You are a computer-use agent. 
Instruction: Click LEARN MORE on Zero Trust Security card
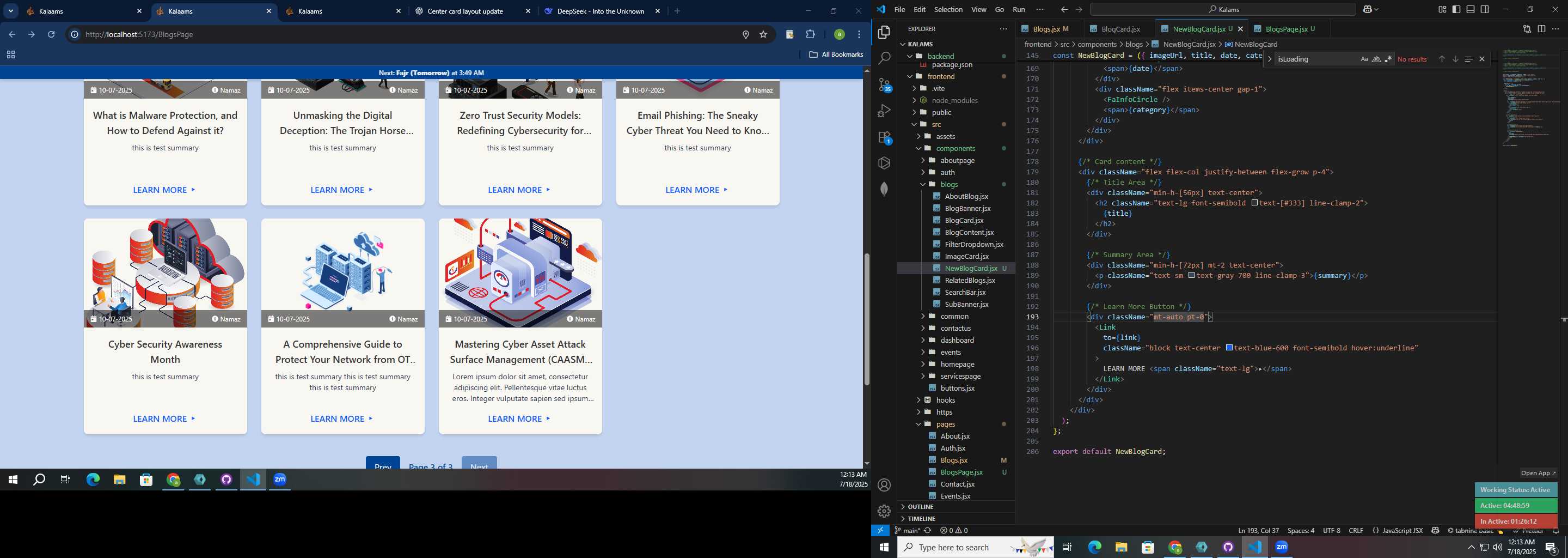(x=520, y=190)
